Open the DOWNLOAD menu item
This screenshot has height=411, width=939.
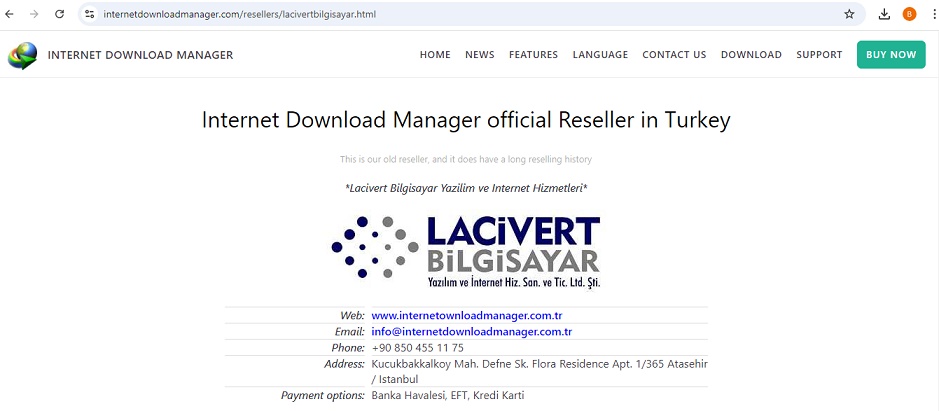coord(751,55)
